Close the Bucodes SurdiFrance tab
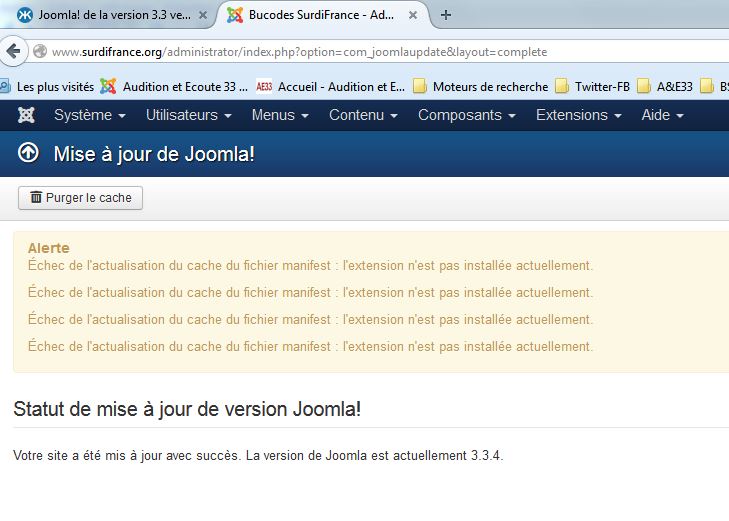Screen dimensions: 729x521 414,15
